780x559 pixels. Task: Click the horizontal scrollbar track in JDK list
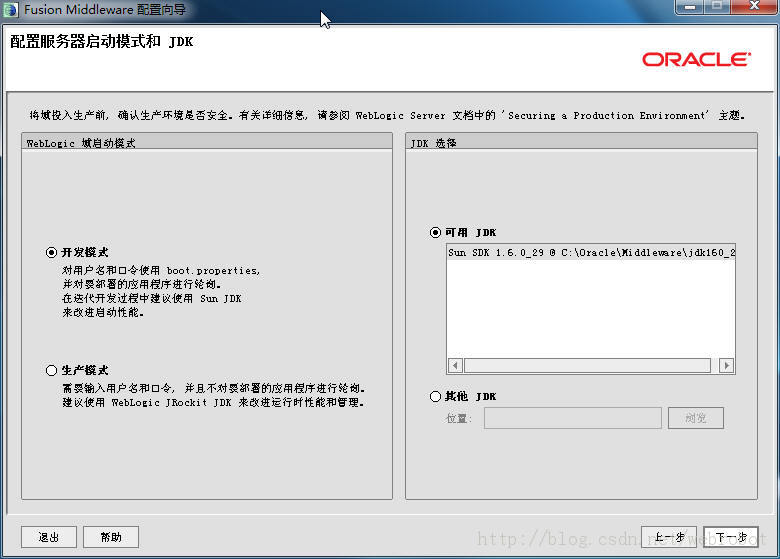pyautogui.click(x=587, y=366)
